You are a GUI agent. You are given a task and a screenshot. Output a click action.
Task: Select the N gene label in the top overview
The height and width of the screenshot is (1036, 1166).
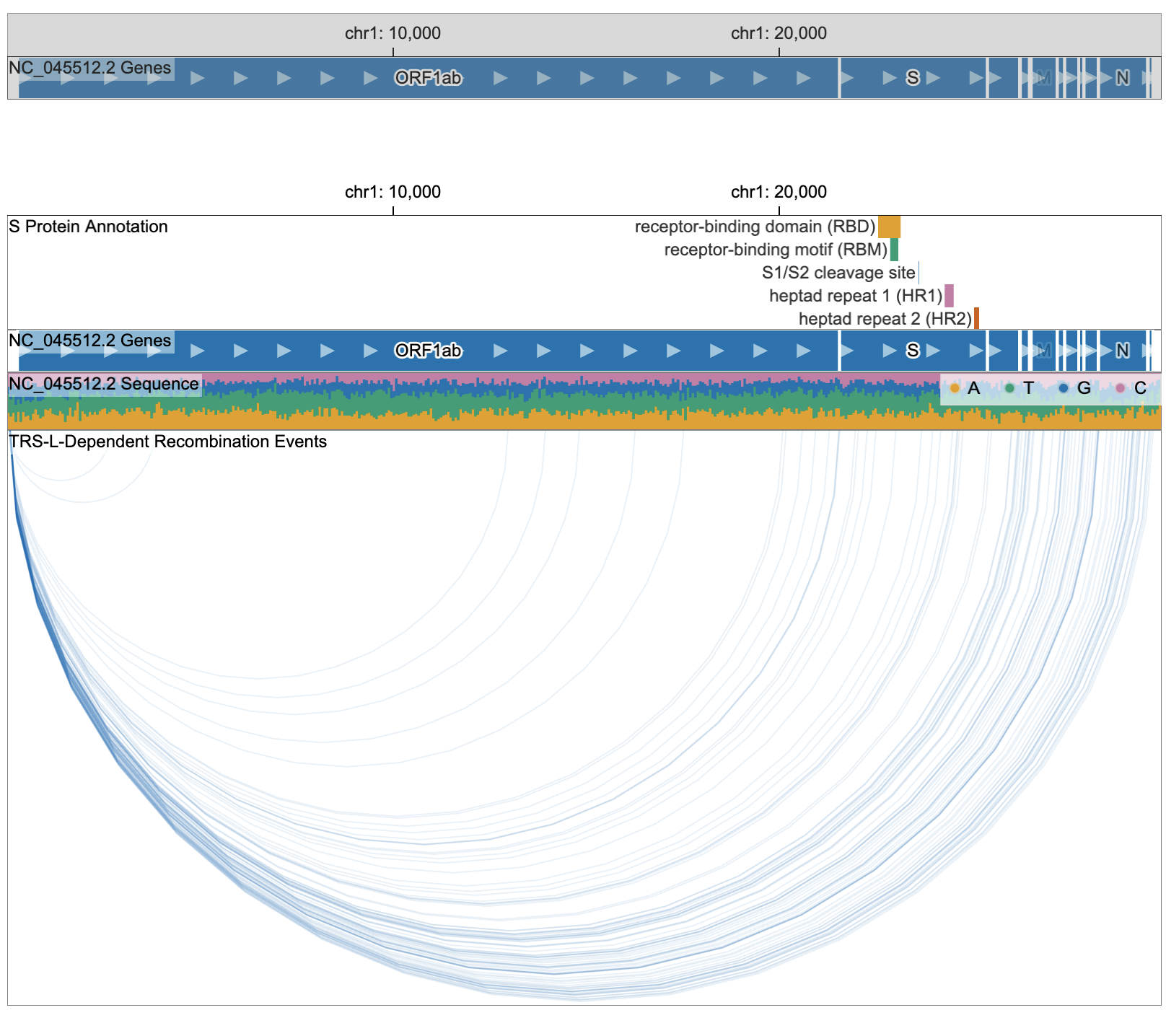click(x=1122, y=78)
